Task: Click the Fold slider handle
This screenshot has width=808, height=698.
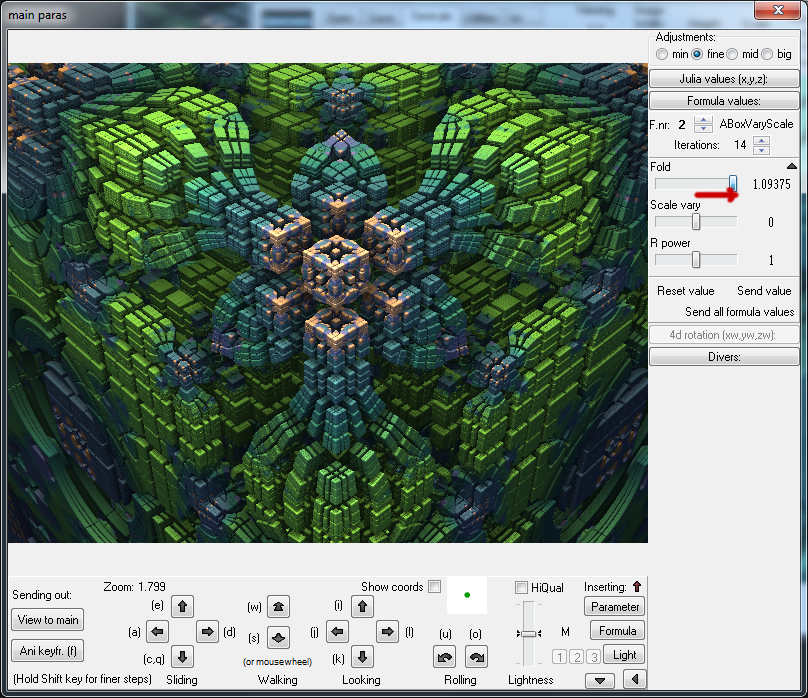Action: pyautogui.click(x=733, y=184)
